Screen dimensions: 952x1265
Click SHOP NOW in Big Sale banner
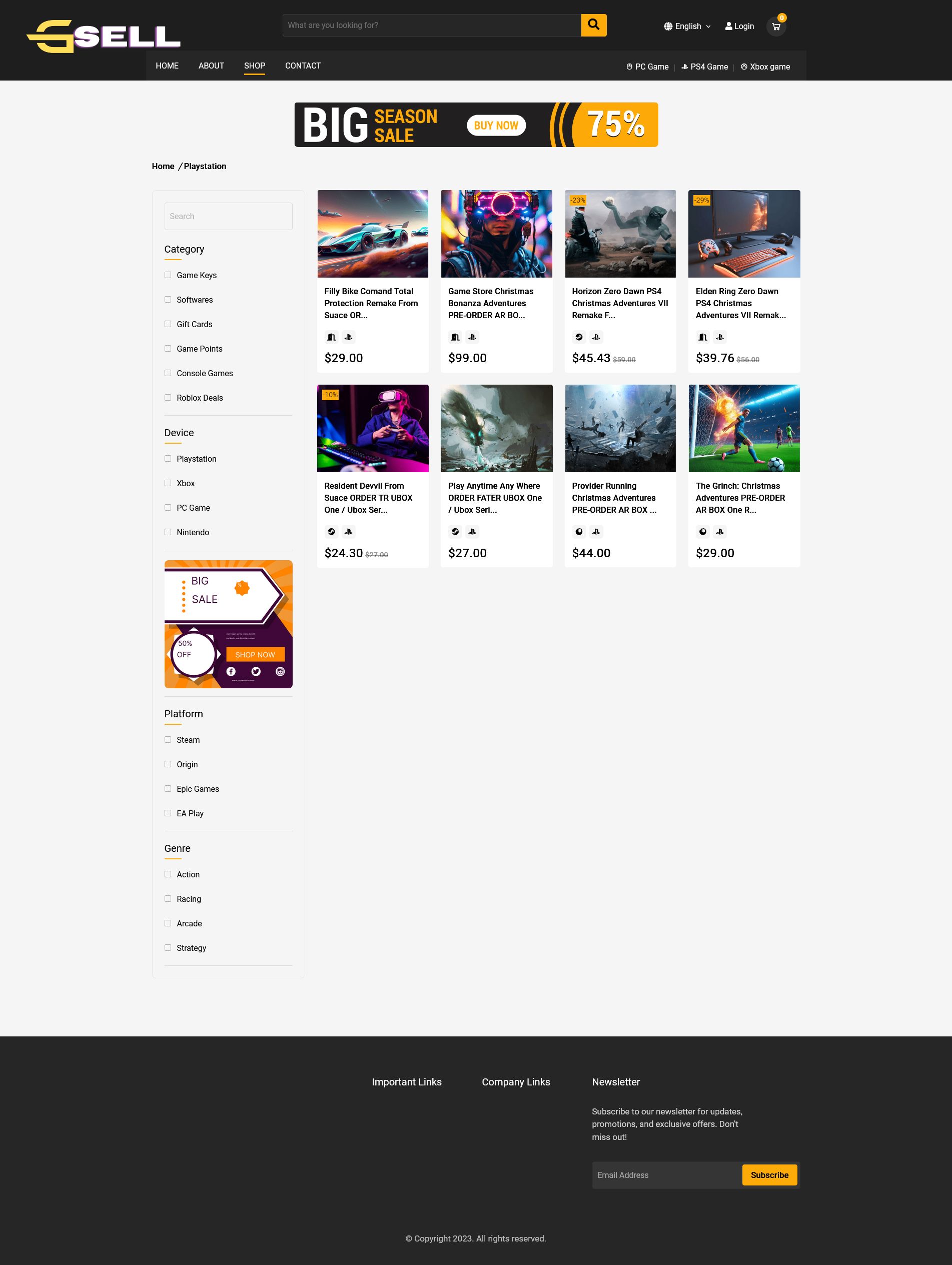(255, 655)
